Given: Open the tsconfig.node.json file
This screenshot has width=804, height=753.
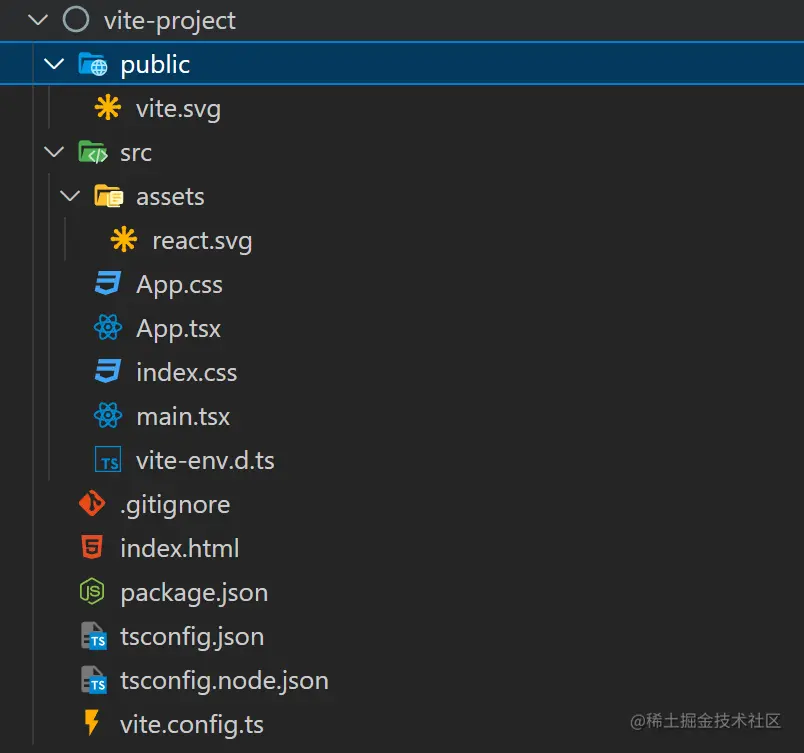Looking at the screenshot, I should 224,682.
